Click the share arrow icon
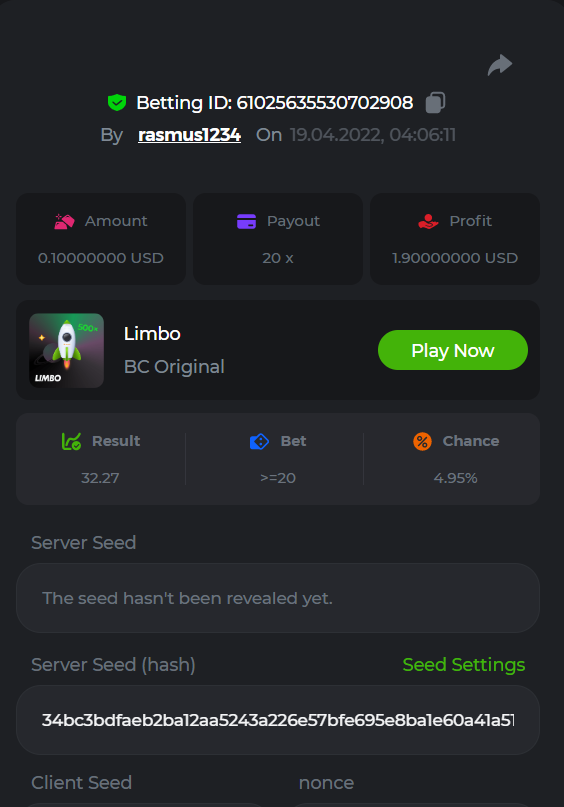The width and height of the screenshot is (564, 807). [500, 65]
